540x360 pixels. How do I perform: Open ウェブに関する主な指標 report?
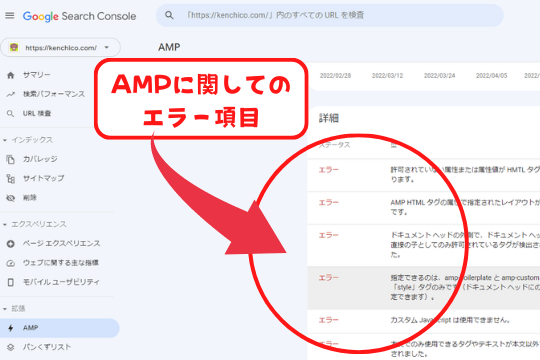(61, 263)
